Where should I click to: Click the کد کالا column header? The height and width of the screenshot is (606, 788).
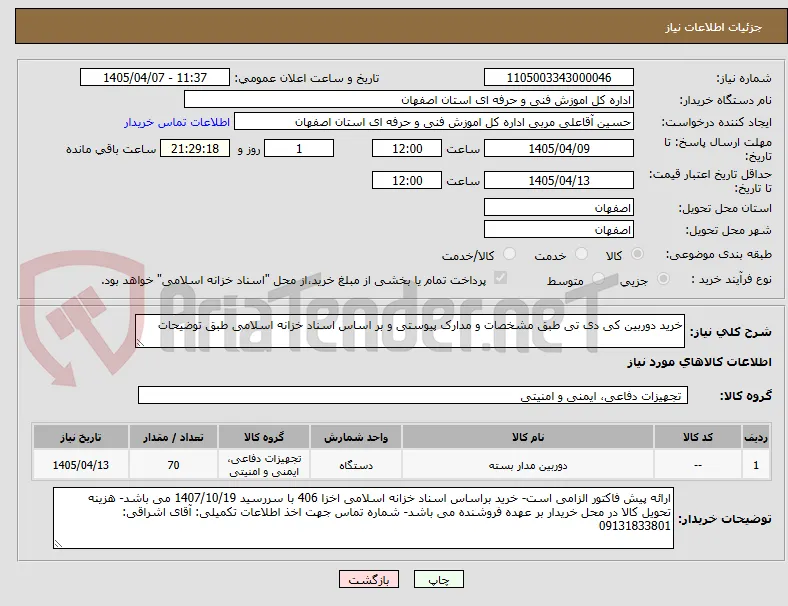tap(698, 437)
